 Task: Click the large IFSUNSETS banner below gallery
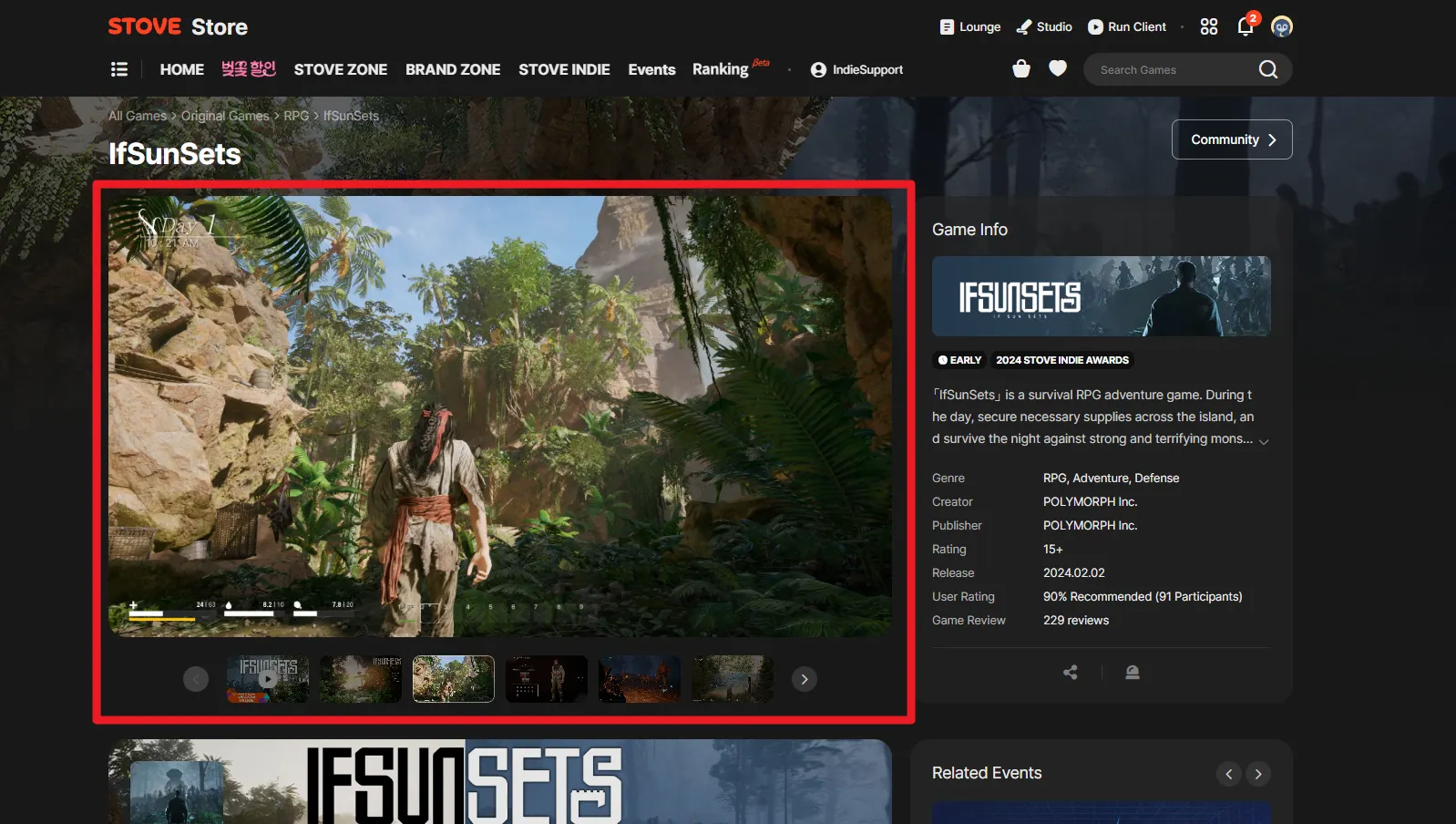(500, 782)
